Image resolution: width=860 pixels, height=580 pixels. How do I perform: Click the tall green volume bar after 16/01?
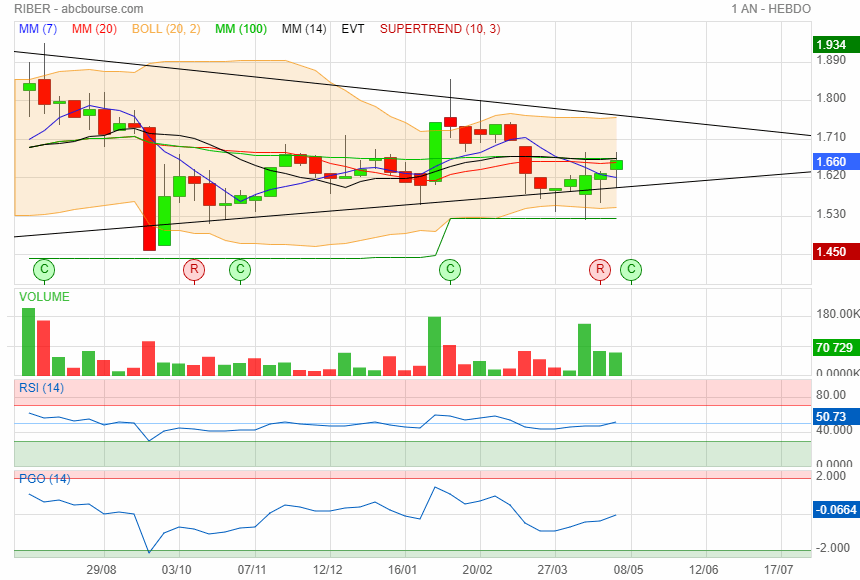434,346
